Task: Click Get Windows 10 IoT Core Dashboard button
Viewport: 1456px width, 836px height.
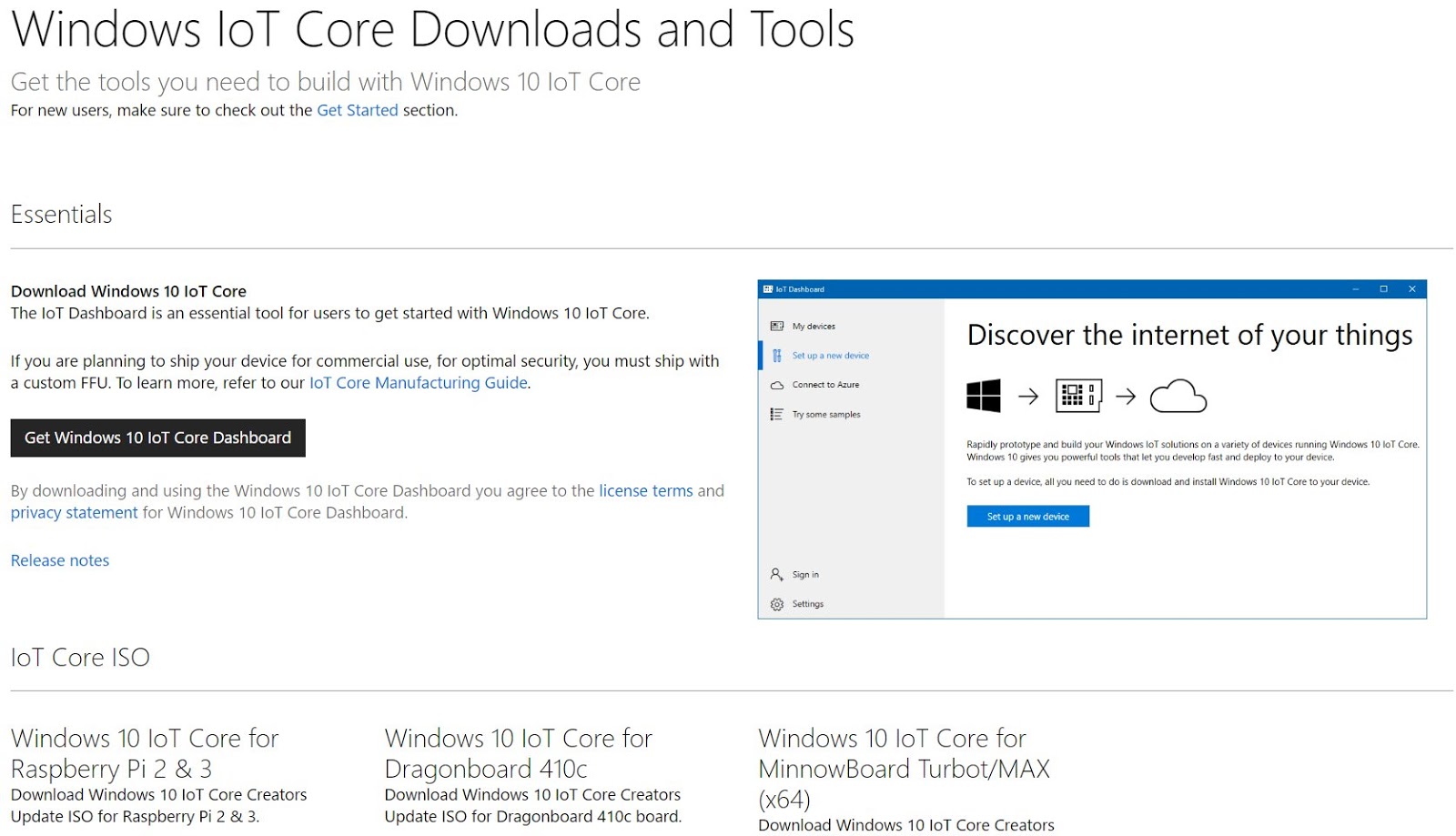Action: [157, 438]
